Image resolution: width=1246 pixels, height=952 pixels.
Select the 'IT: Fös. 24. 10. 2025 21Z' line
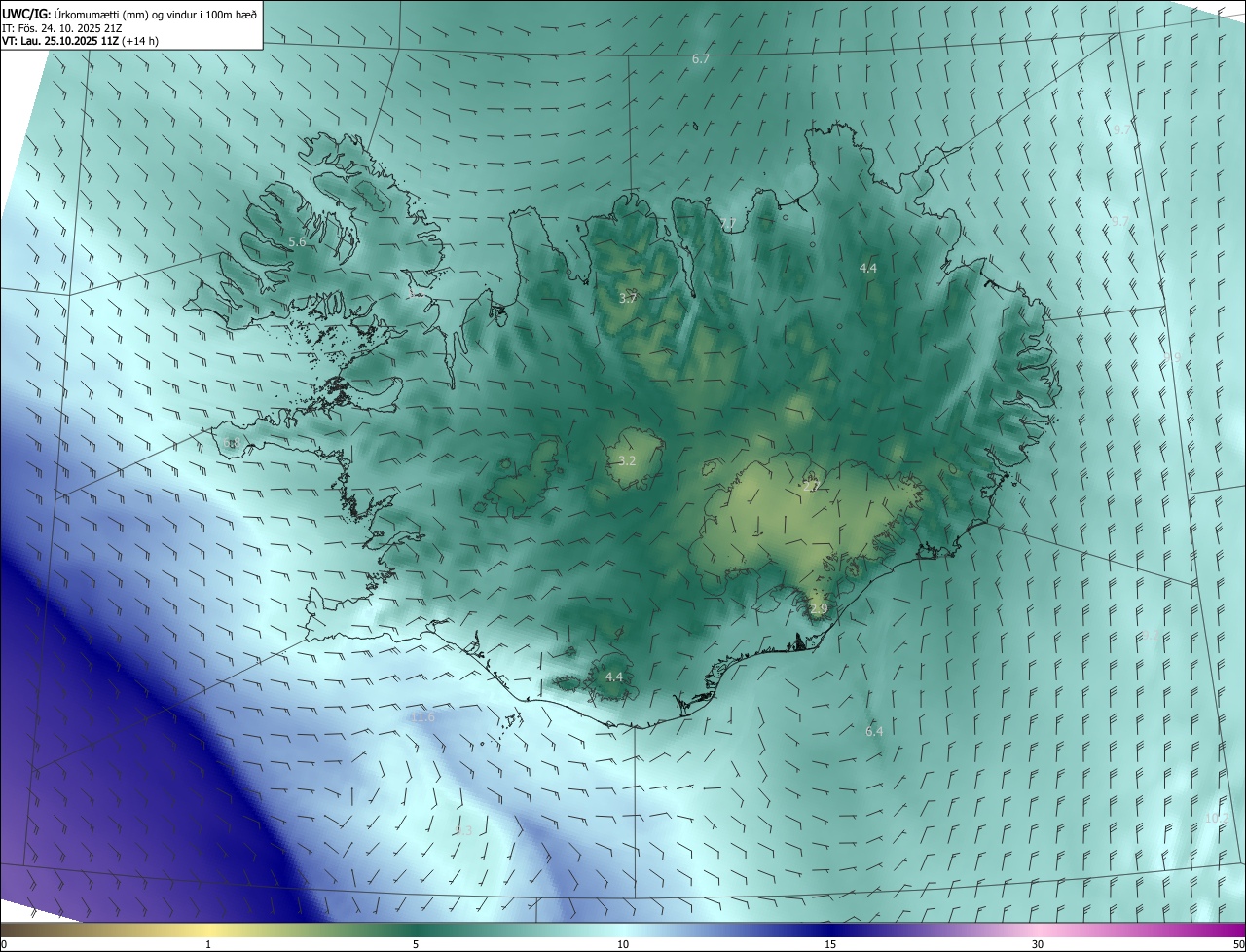pos(61,28)
